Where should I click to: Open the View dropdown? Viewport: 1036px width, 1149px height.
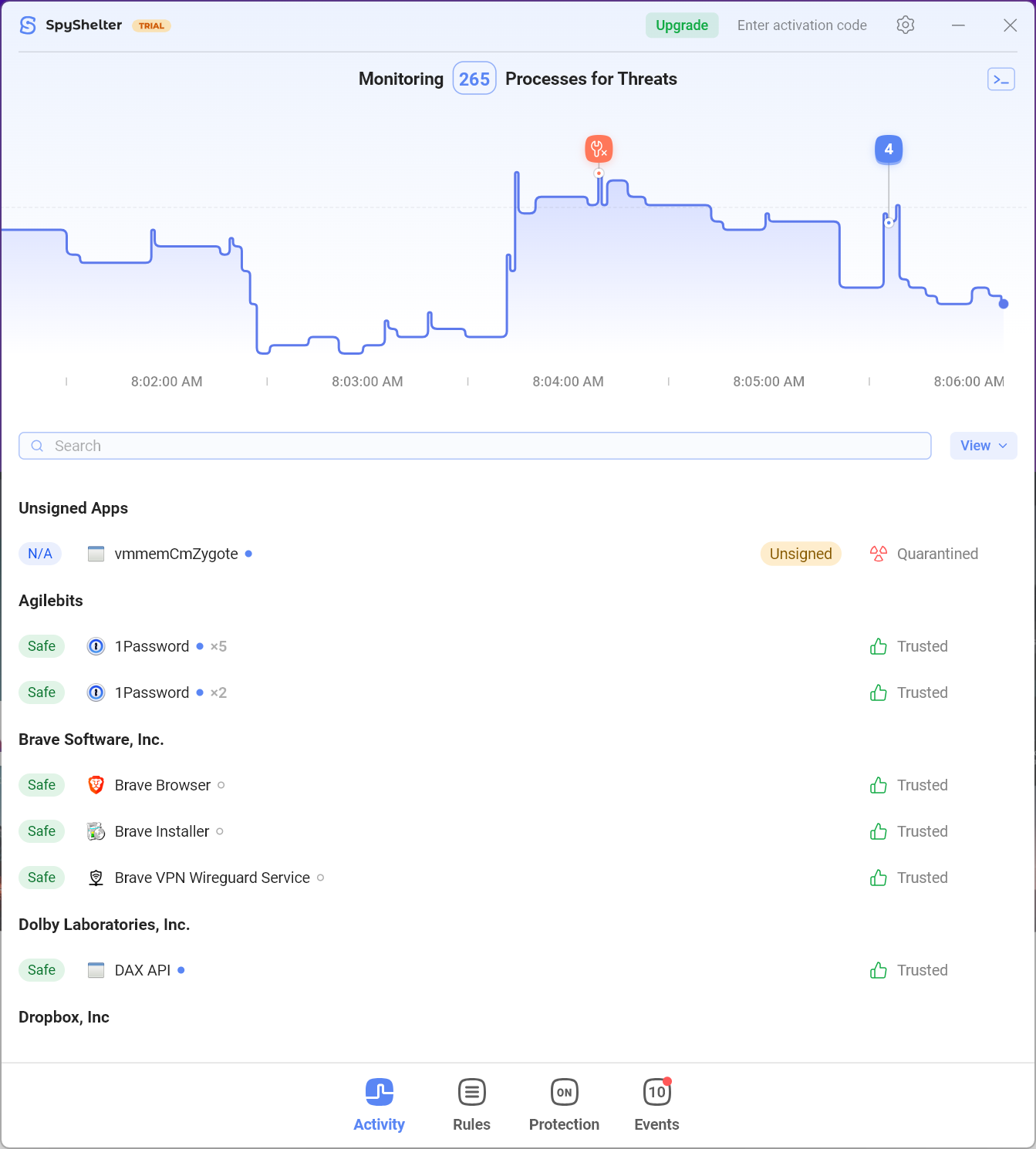point(983,446)
